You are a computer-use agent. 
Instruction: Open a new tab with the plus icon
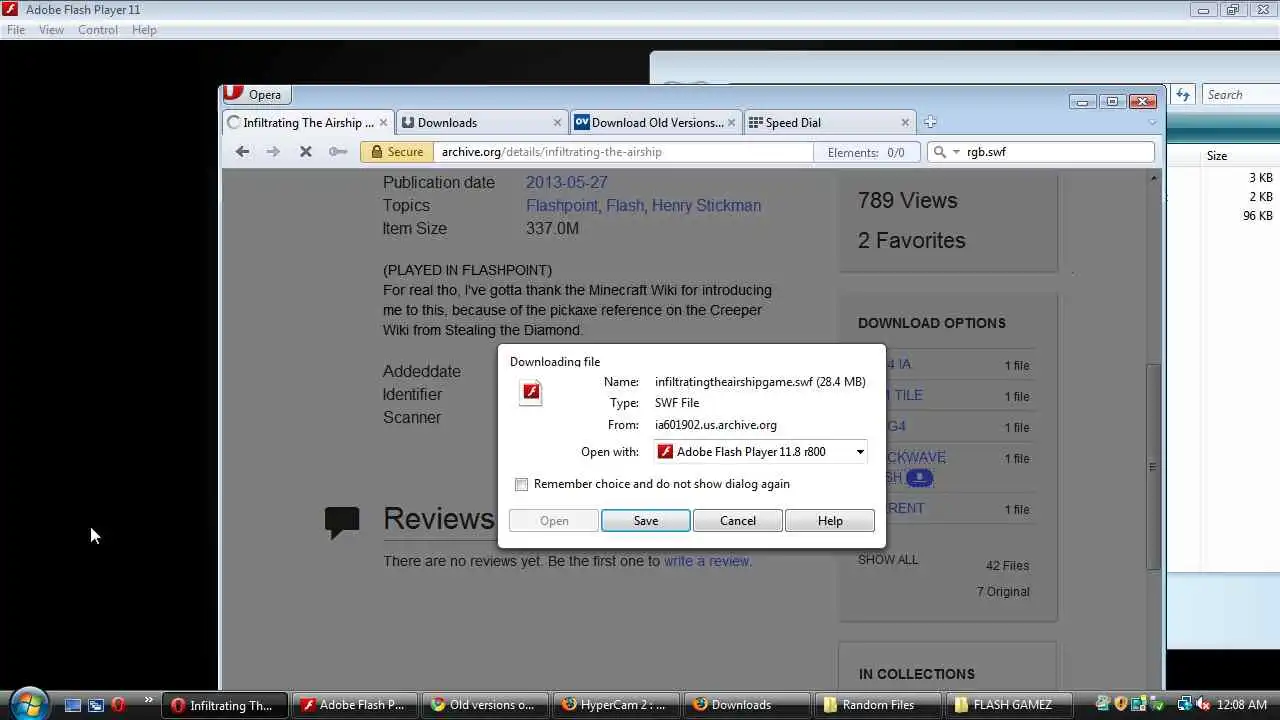pos(930,122)
